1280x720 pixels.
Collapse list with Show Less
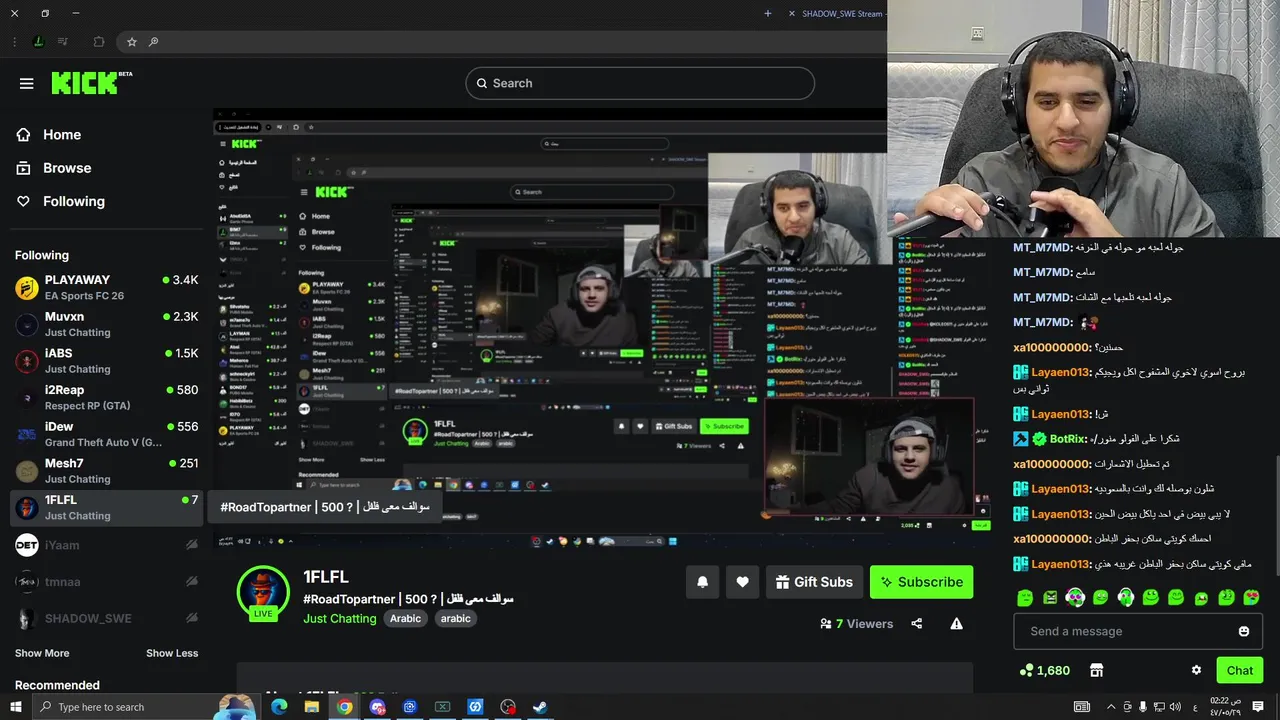[172, 653]
